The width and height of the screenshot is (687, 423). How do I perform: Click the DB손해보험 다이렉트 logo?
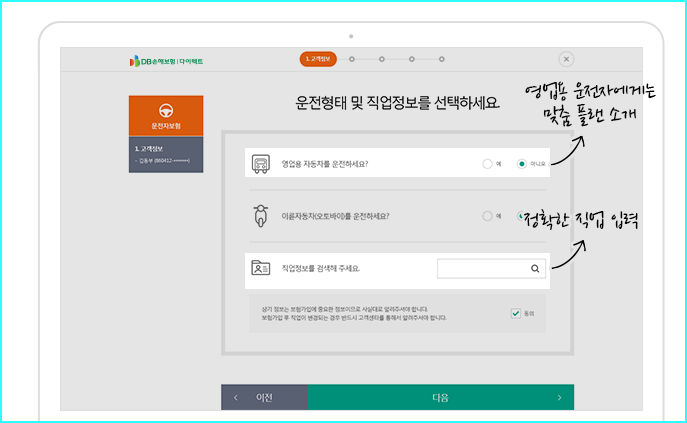point(166,61)
